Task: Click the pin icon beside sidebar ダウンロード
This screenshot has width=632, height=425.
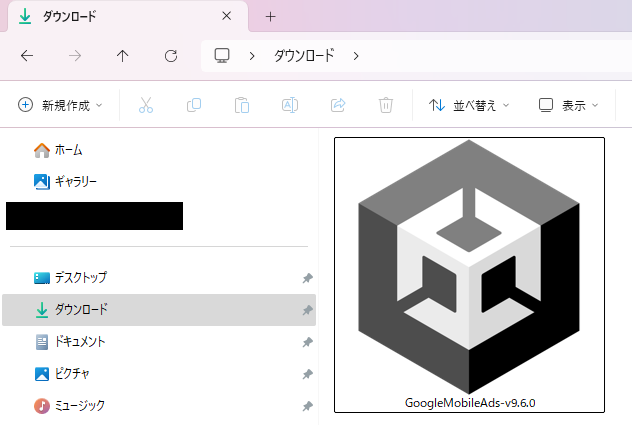Action: point(308,310)
